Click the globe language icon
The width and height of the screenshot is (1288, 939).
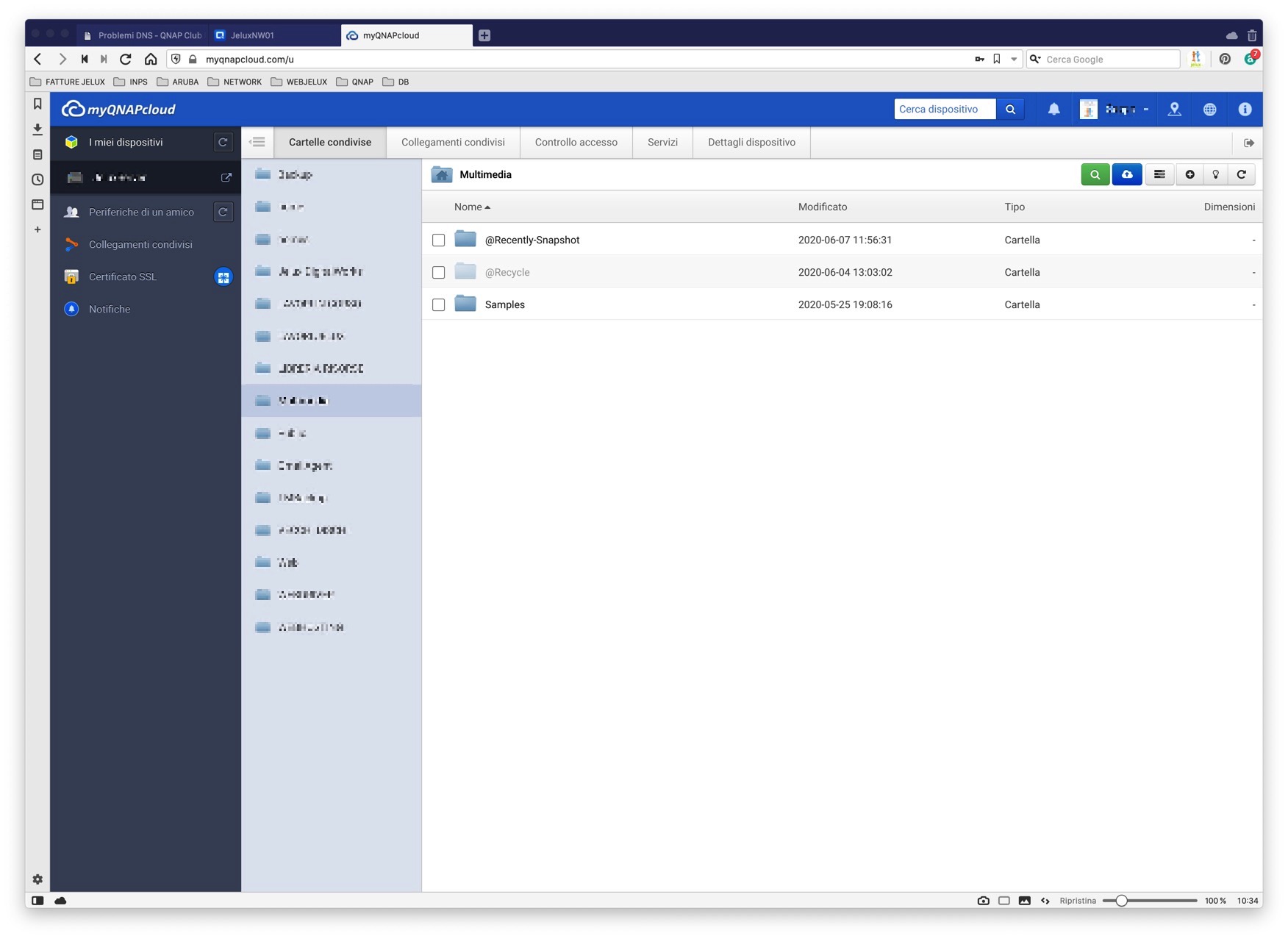1209,110
